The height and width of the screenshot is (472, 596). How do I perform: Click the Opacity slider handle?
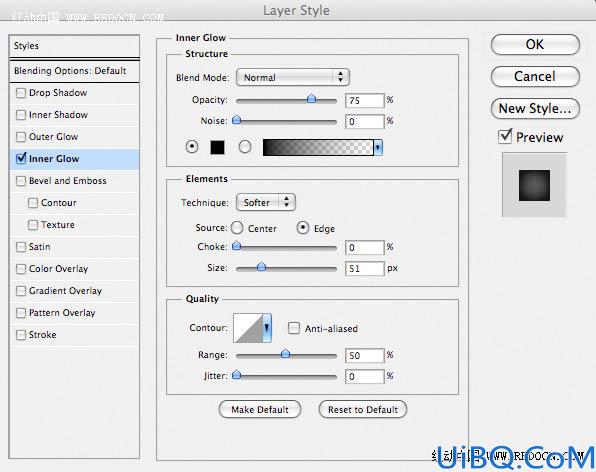click(311, 99)
